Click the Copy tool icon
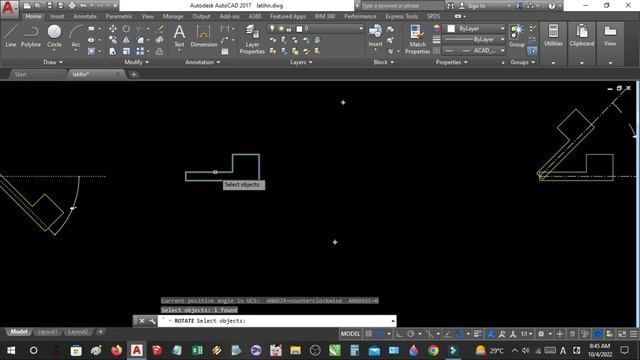This screenshot has width=640, height=360. coord(113,40)
